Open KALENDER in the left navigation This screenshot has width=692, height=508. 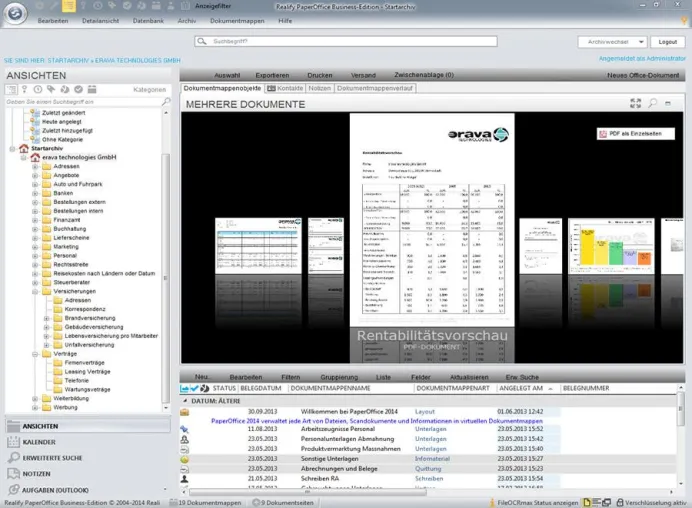pyautogui.click(x=87, y=442)
